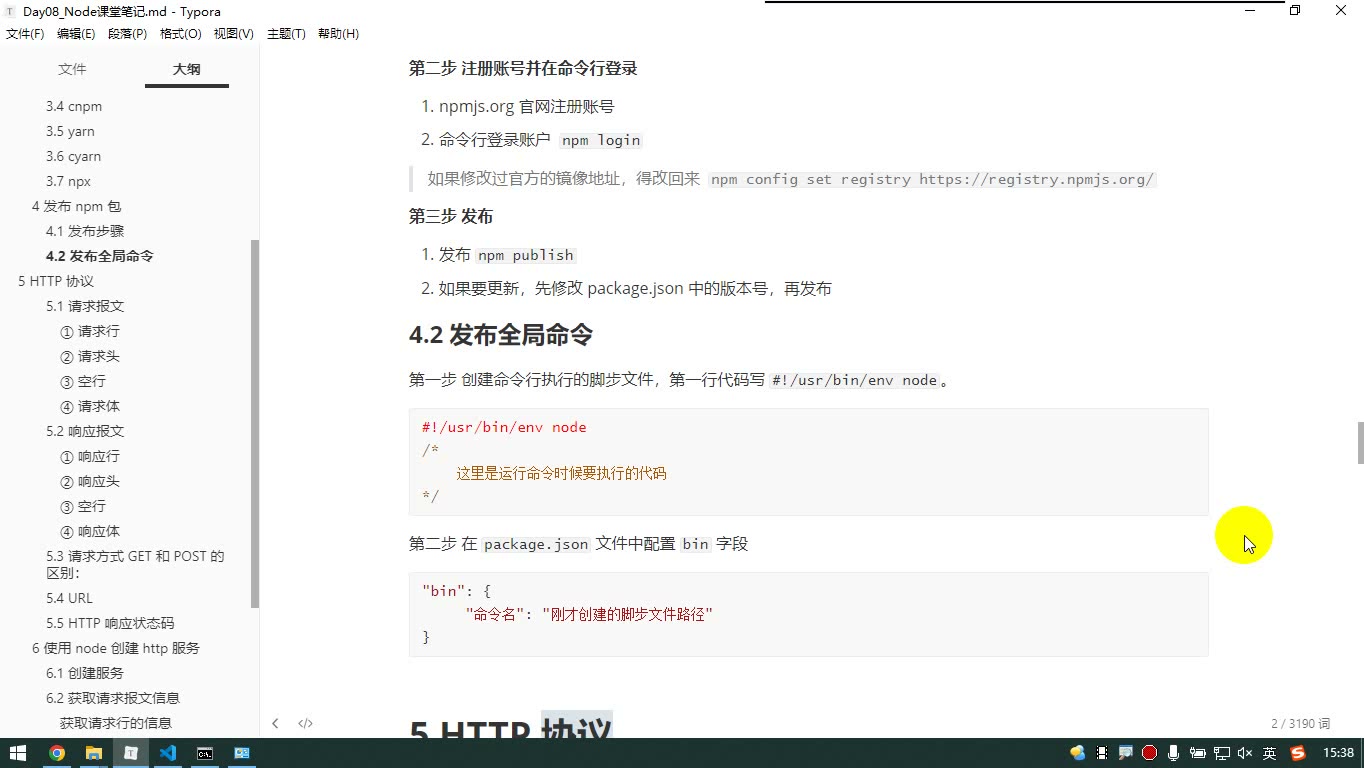Select outline item 5.4 URL
1364x768 pixels.
tap(69, 598)
